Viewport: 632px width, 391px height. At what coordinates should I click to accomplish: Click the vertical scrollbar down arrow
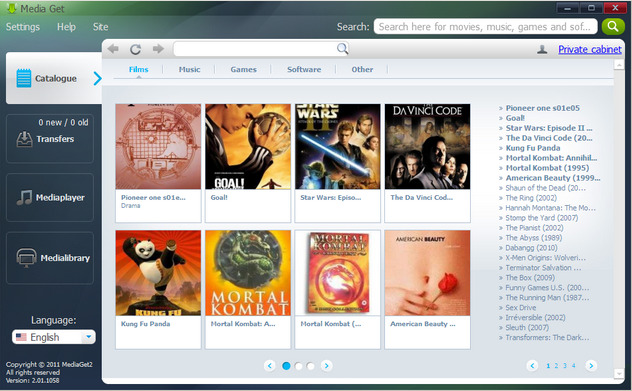(x=619, y=374)
